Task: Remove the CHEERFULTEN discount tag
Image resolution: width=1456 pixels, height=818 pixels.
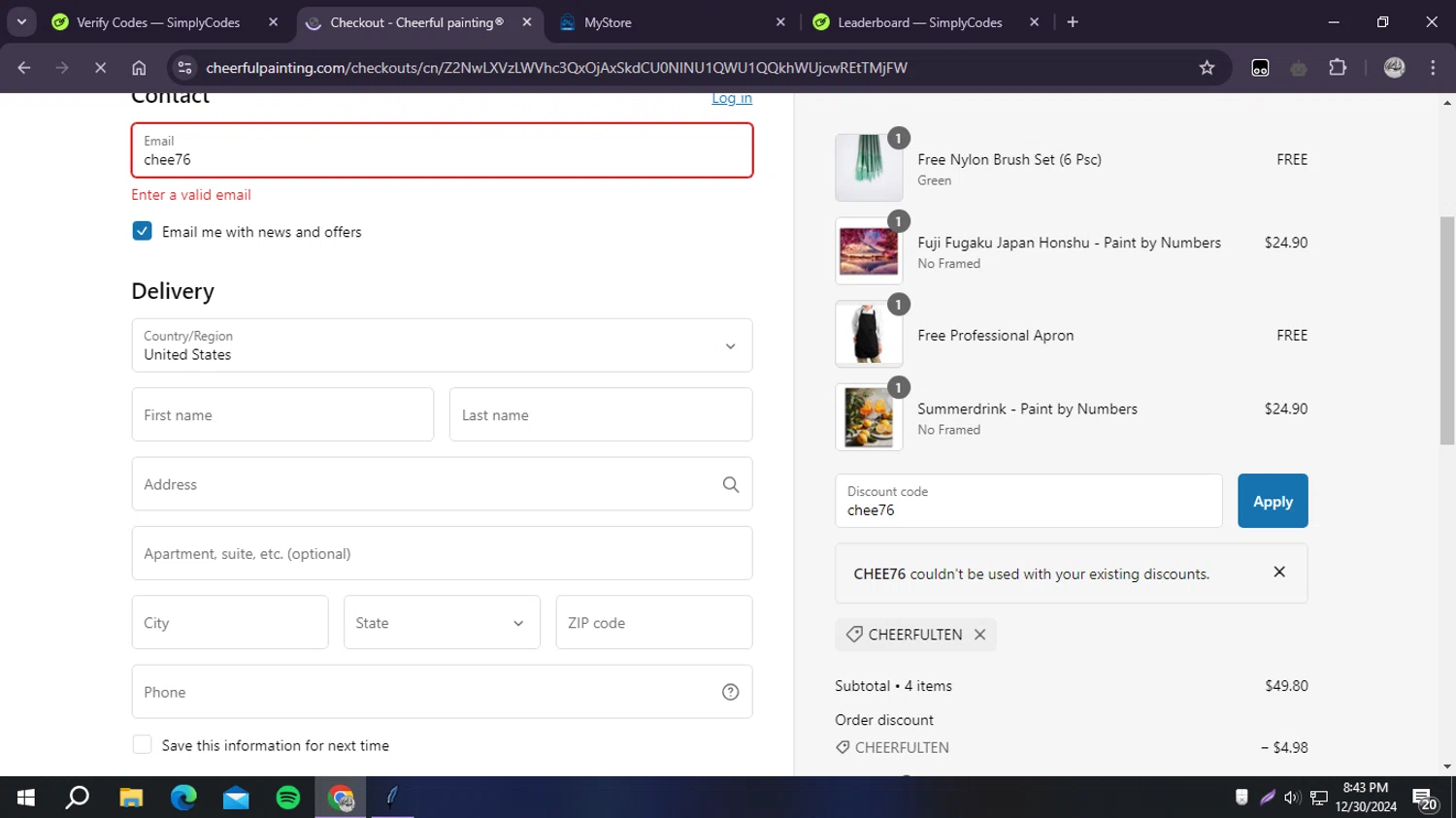Action: [979, 635]
